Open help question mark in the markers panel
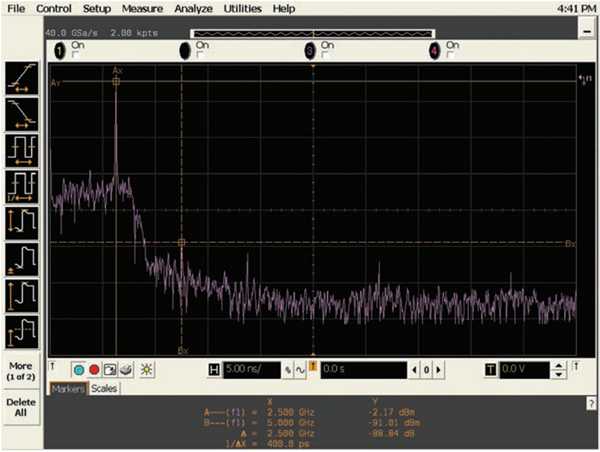600x452 pixels. coord(591,403)
